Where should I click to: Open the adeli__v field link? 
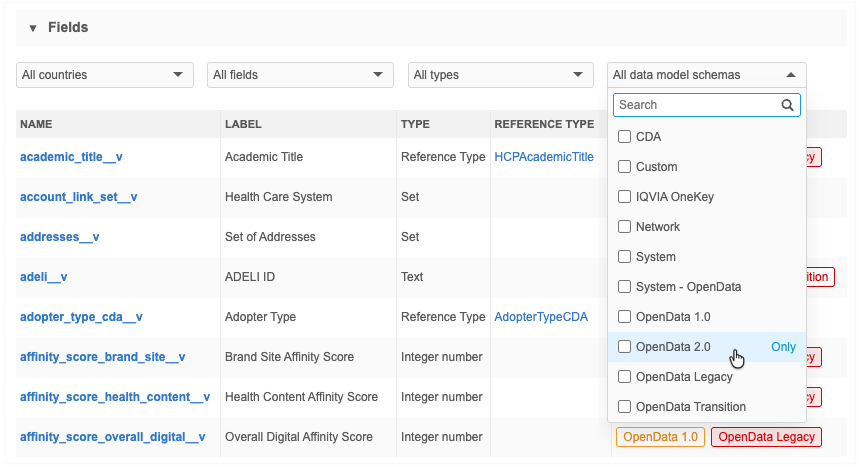tap(43, 277)
